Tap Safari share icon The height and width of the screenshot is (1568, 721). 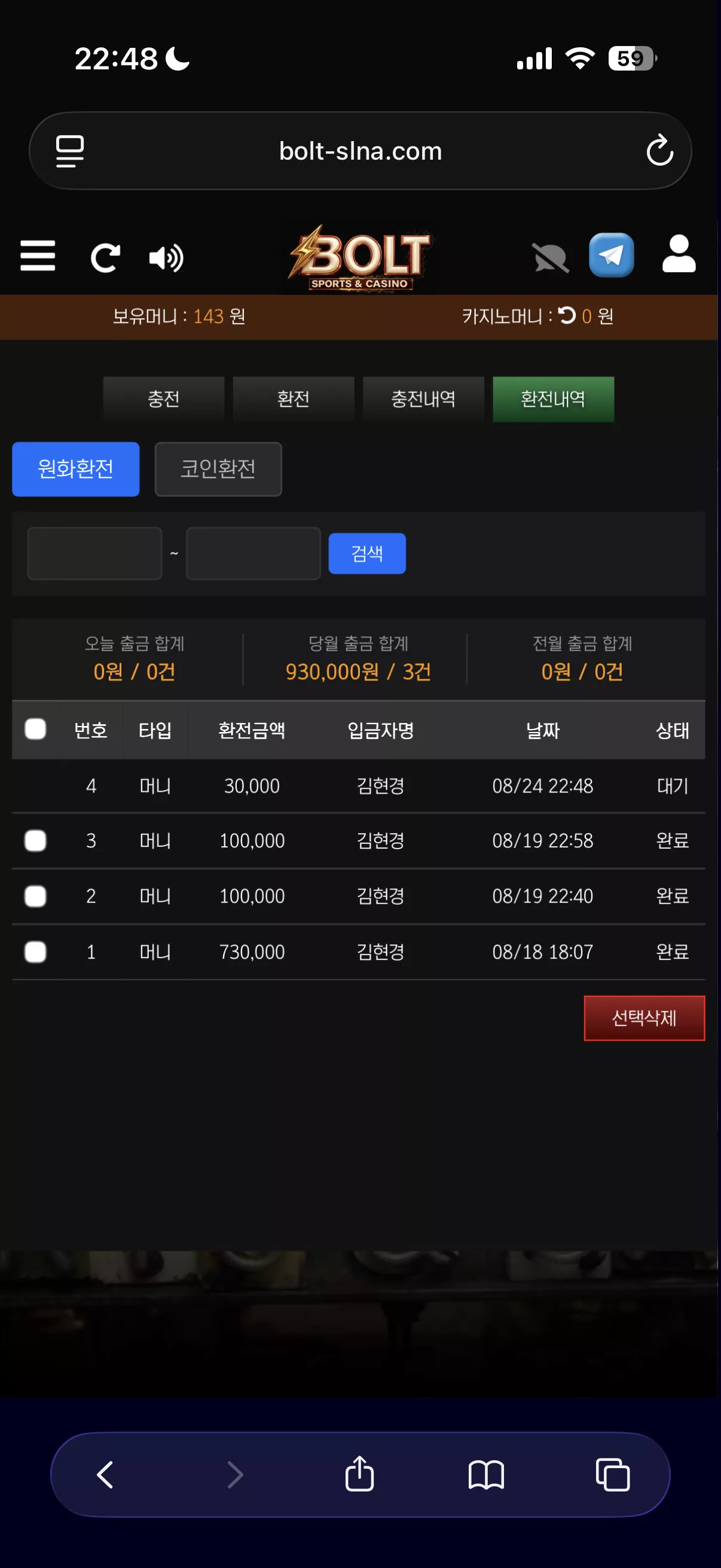(x=359, y=1474)
